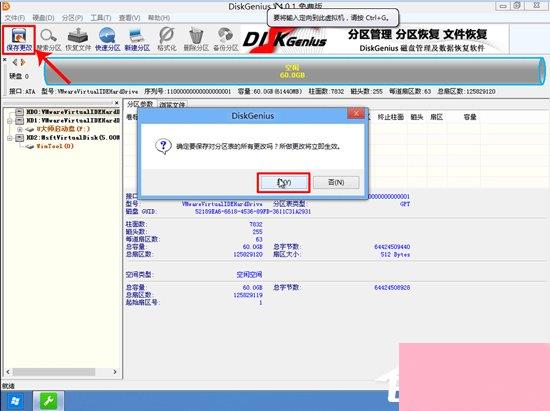Click the HD2 hard drive icon in tree

click(20, 138)
